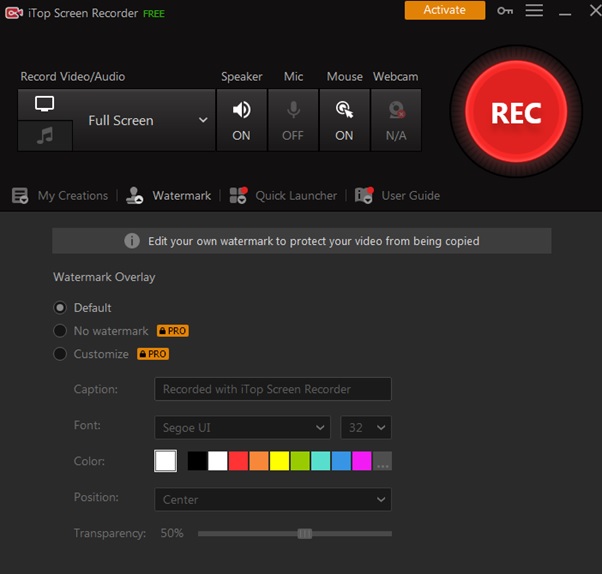The width and height of the screenshot is (602, 574).
Task: Open the My Creations tab
Action: click(60, 195)
